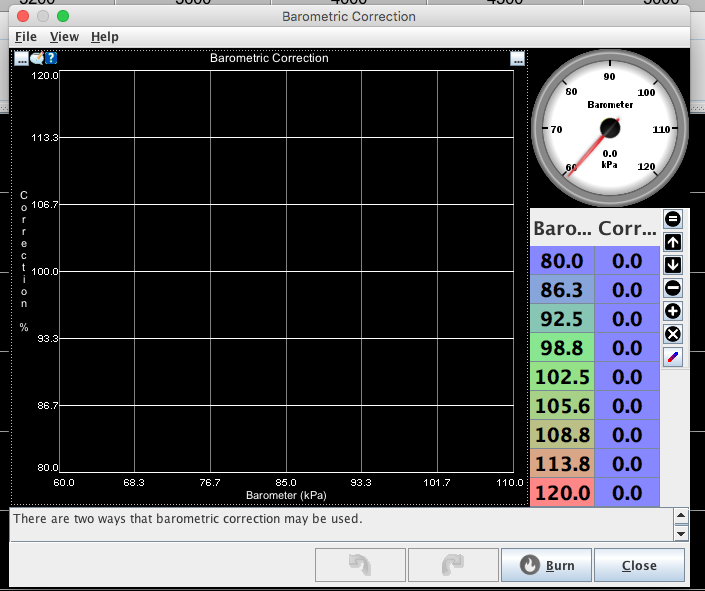The width and height of the screenshot is (705, 591).
Task: Select the 80.0 barometer cell
Action: [562, 261]
